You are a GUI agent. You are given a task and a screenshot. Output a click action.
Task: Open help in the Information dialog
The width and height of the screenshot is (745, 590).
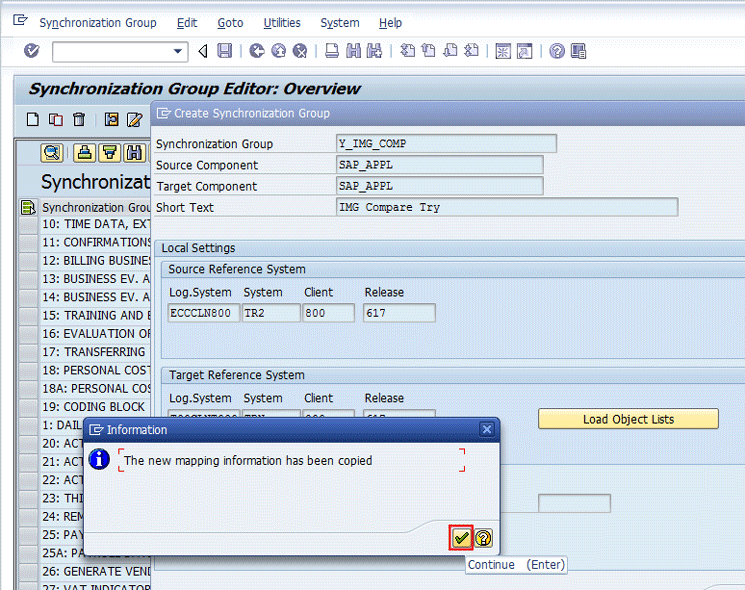click(x=483, y=538)
